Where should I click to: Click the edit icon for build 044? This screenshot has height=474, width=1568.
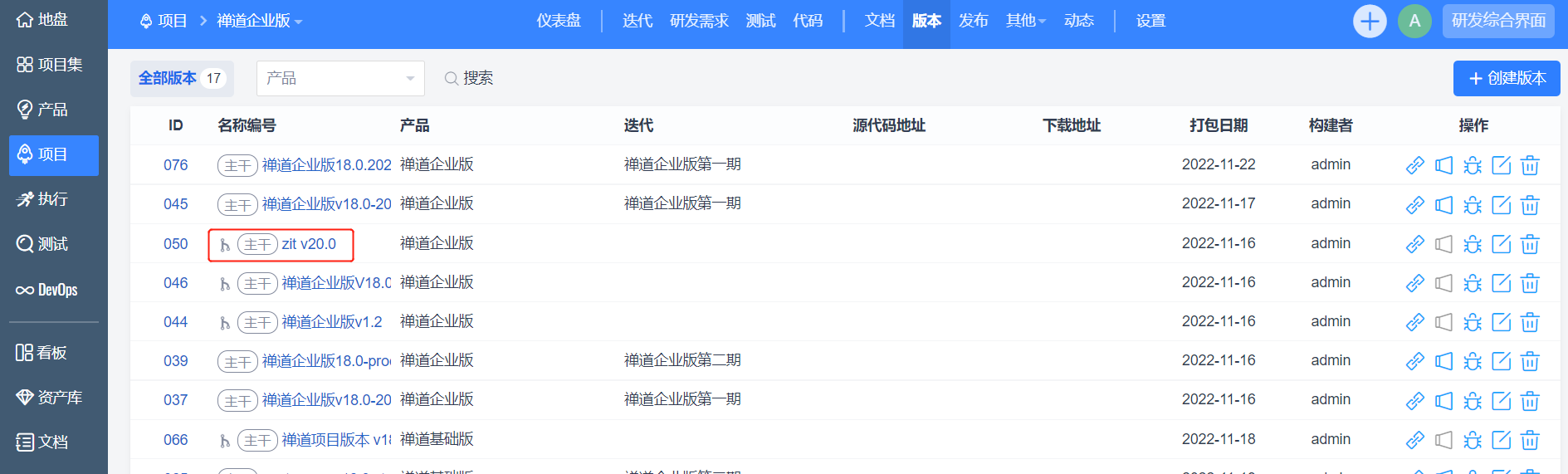pyautogui.click(x=1502, y=322)
